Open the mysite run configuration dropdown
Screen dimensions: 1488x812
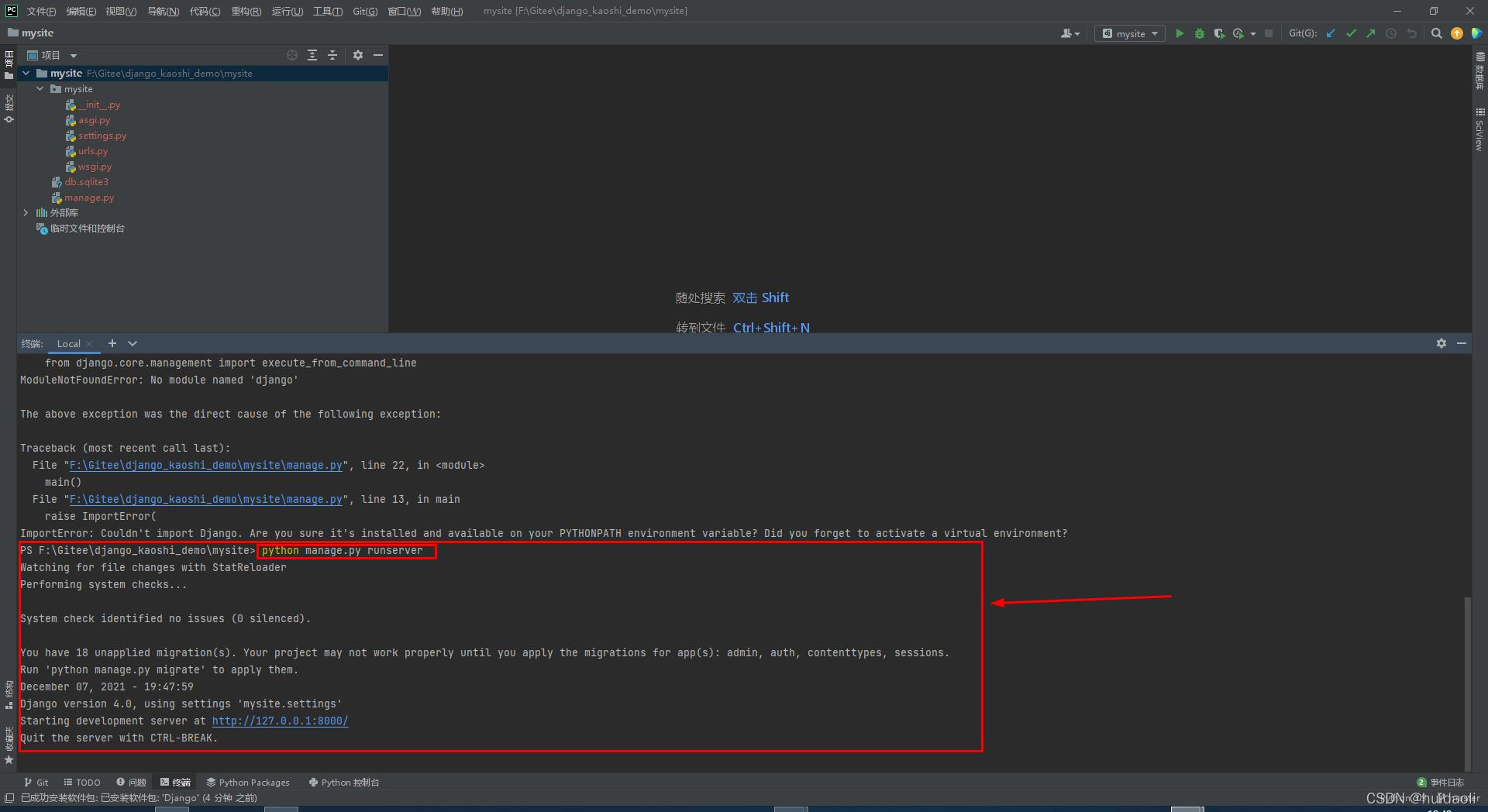[x=1130, y=33]
